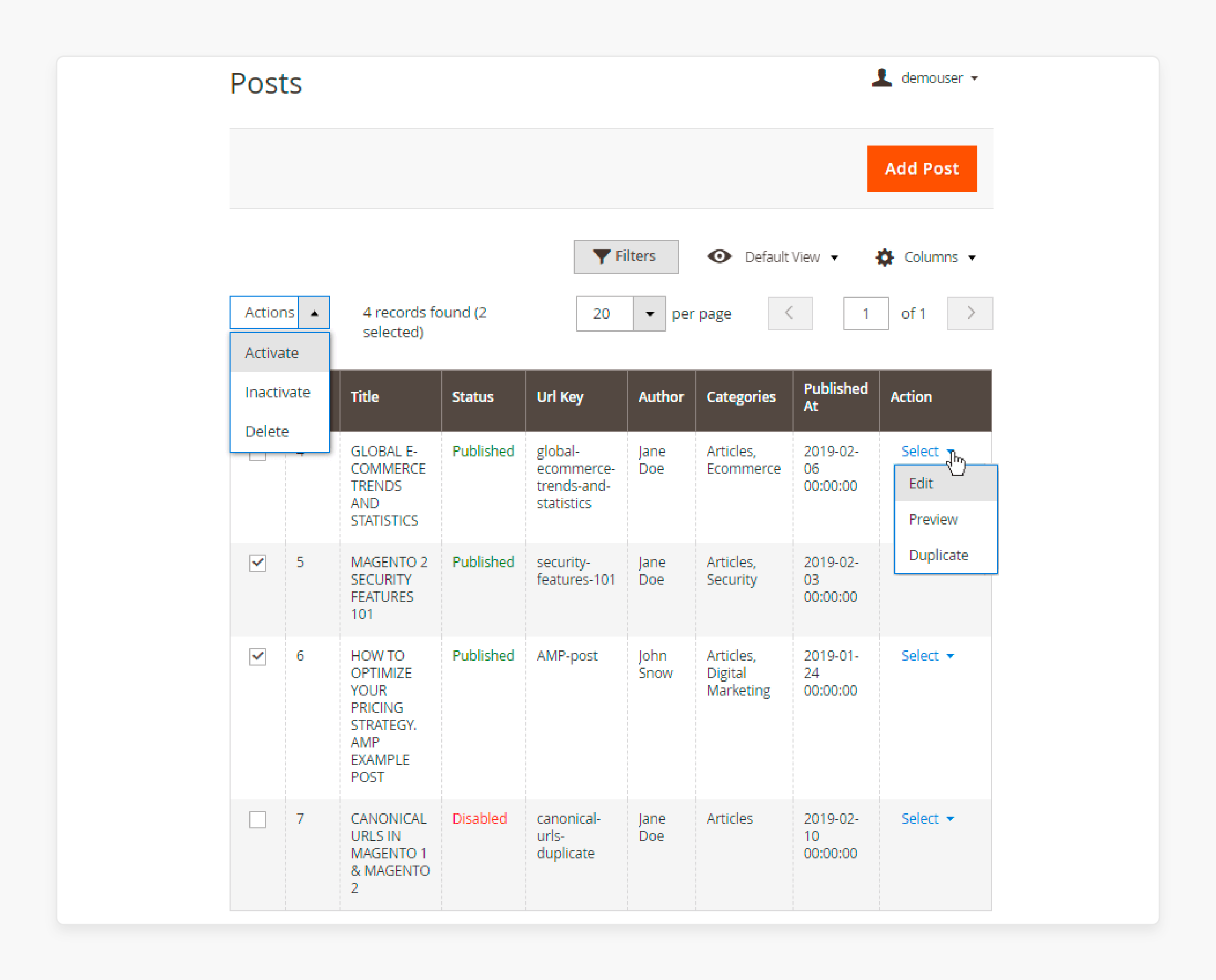Open the demouser account dropdown
This screenshot has width=1216, height=980.
[x=939, y=78]
